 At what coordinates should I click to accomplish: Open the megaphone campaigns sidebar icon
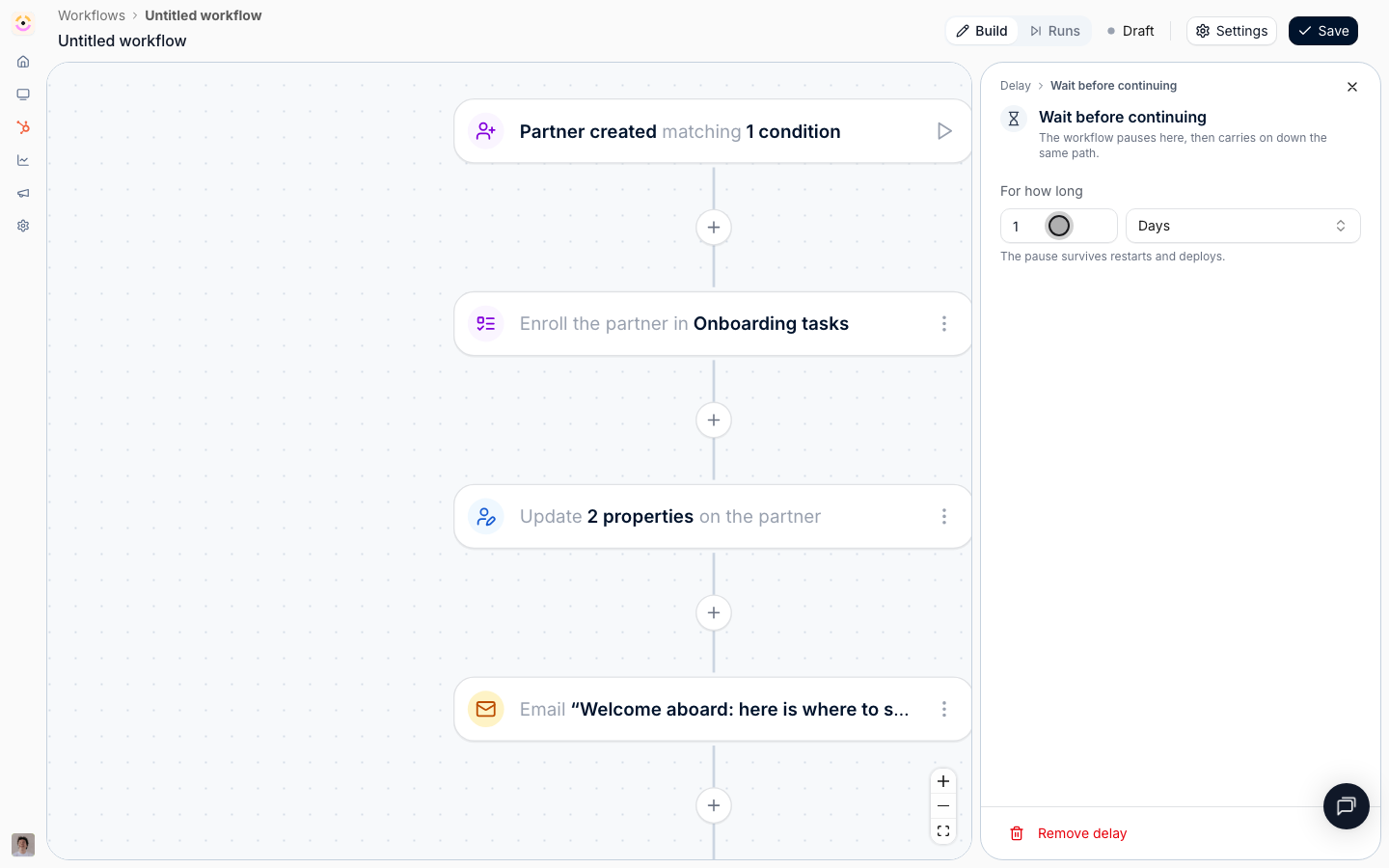(x=23, y=193)
